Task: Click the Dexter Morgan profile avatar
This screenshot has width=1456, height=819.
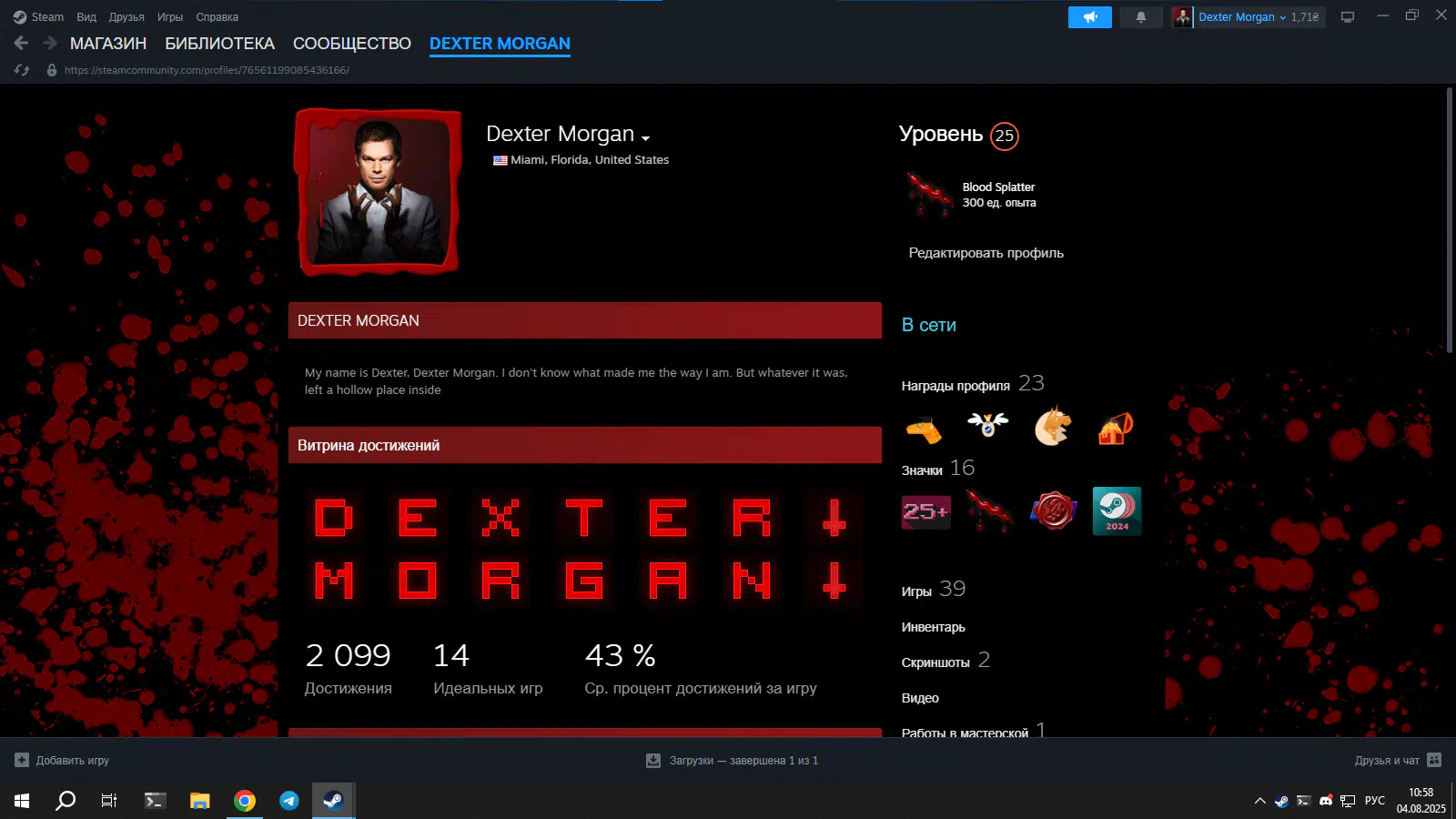Action: pyautogui.click(x=378, y=191)
